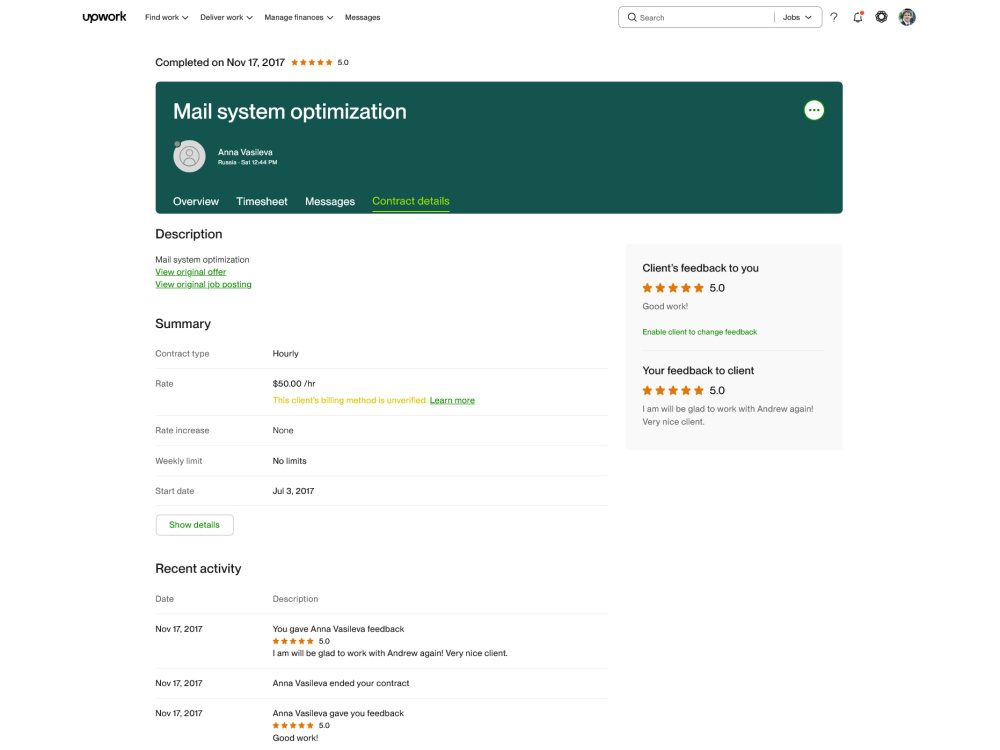
Task: Open the notifications bell icon
Action: point(858,17)
